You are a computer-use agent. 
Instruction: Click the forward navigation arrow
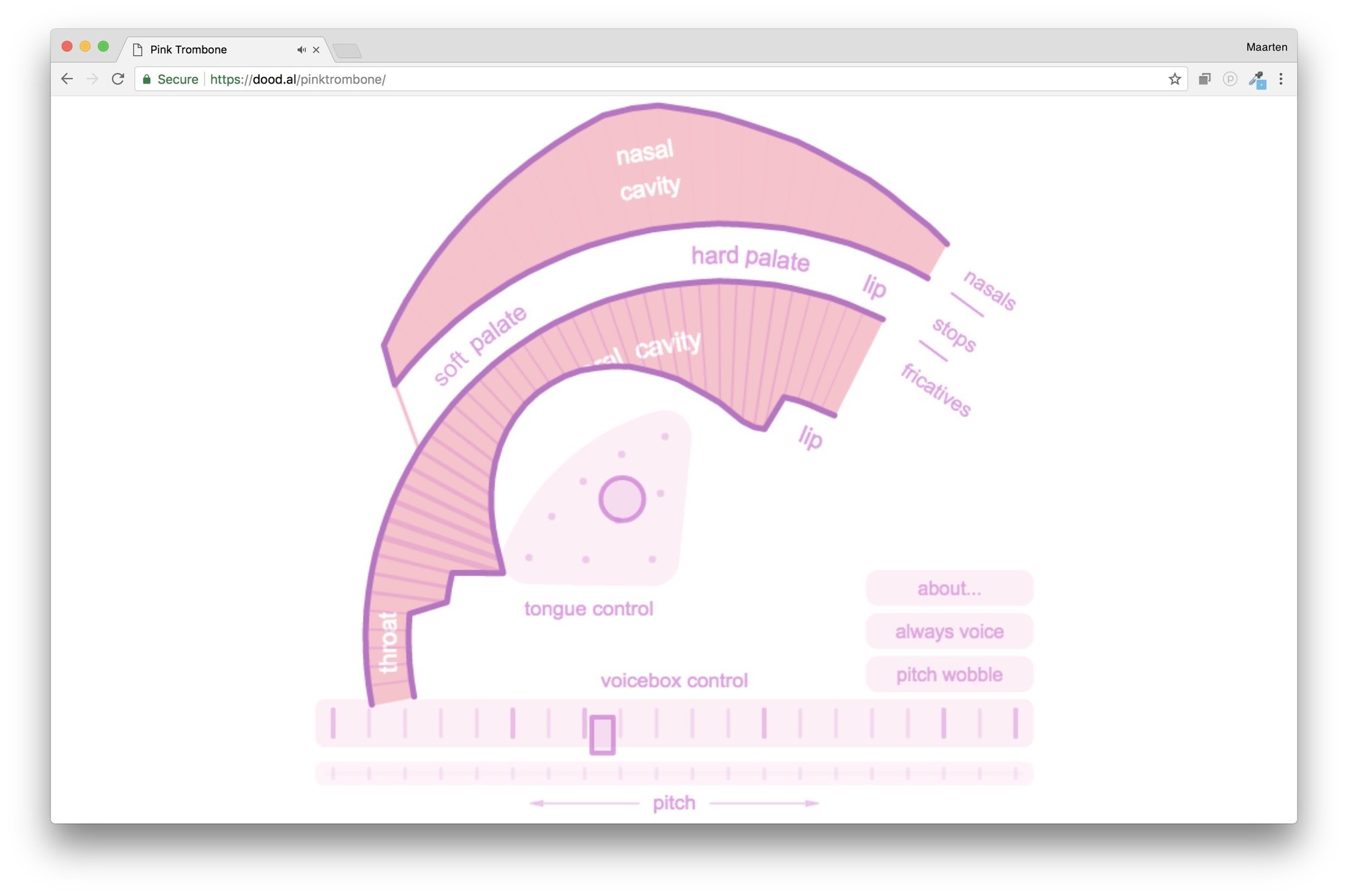coord(92,79)
